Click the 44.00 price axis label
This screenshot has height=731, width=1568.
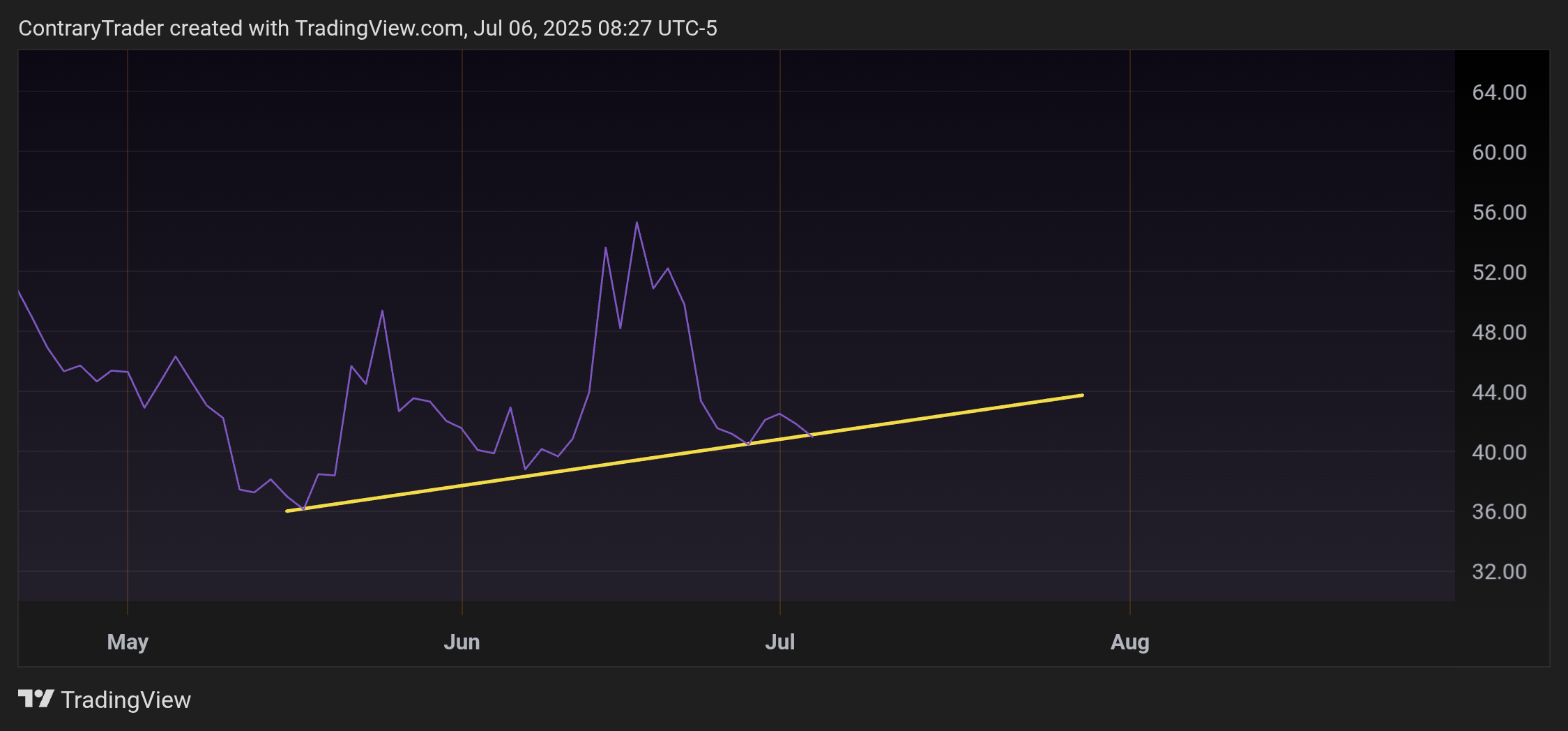1499,392
